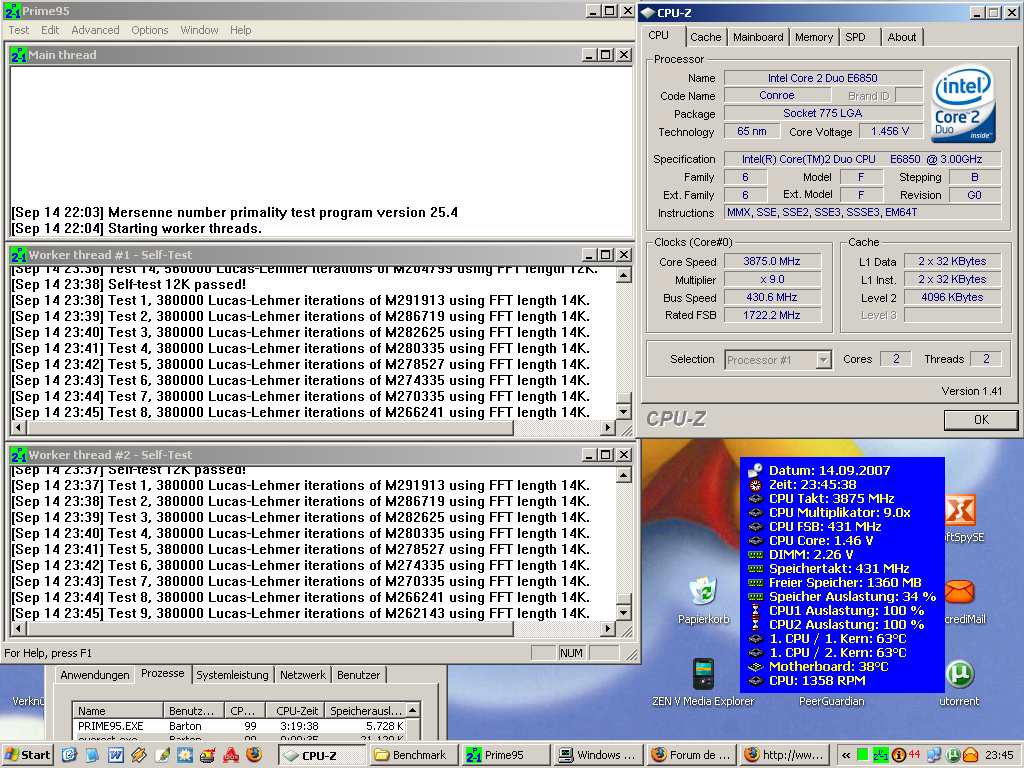Sort processes by Name column header
This screenshot has width=1024, height=768.
118,711
